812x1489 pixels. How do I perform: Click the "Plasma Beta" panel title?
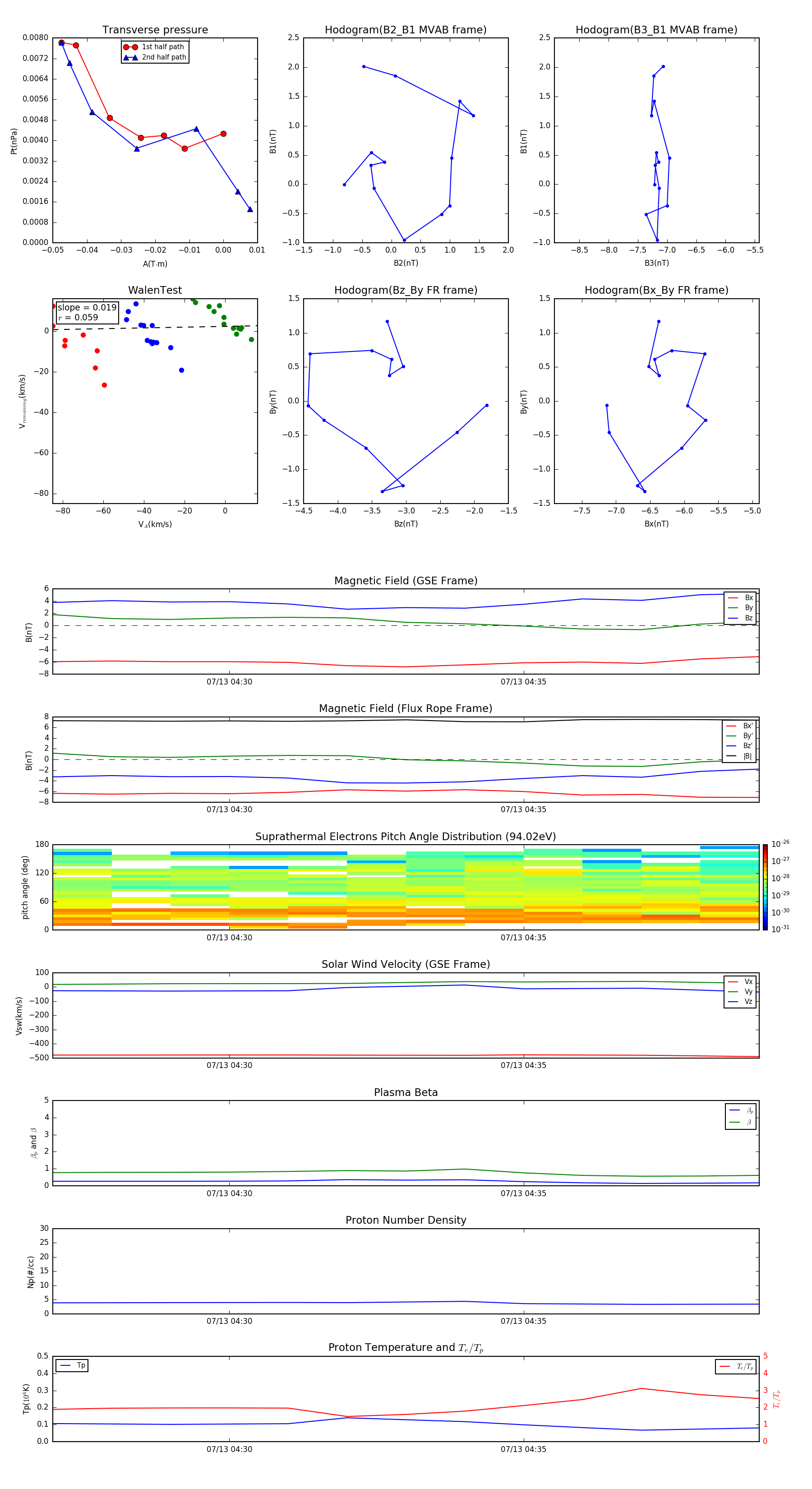click(406, 1093)
